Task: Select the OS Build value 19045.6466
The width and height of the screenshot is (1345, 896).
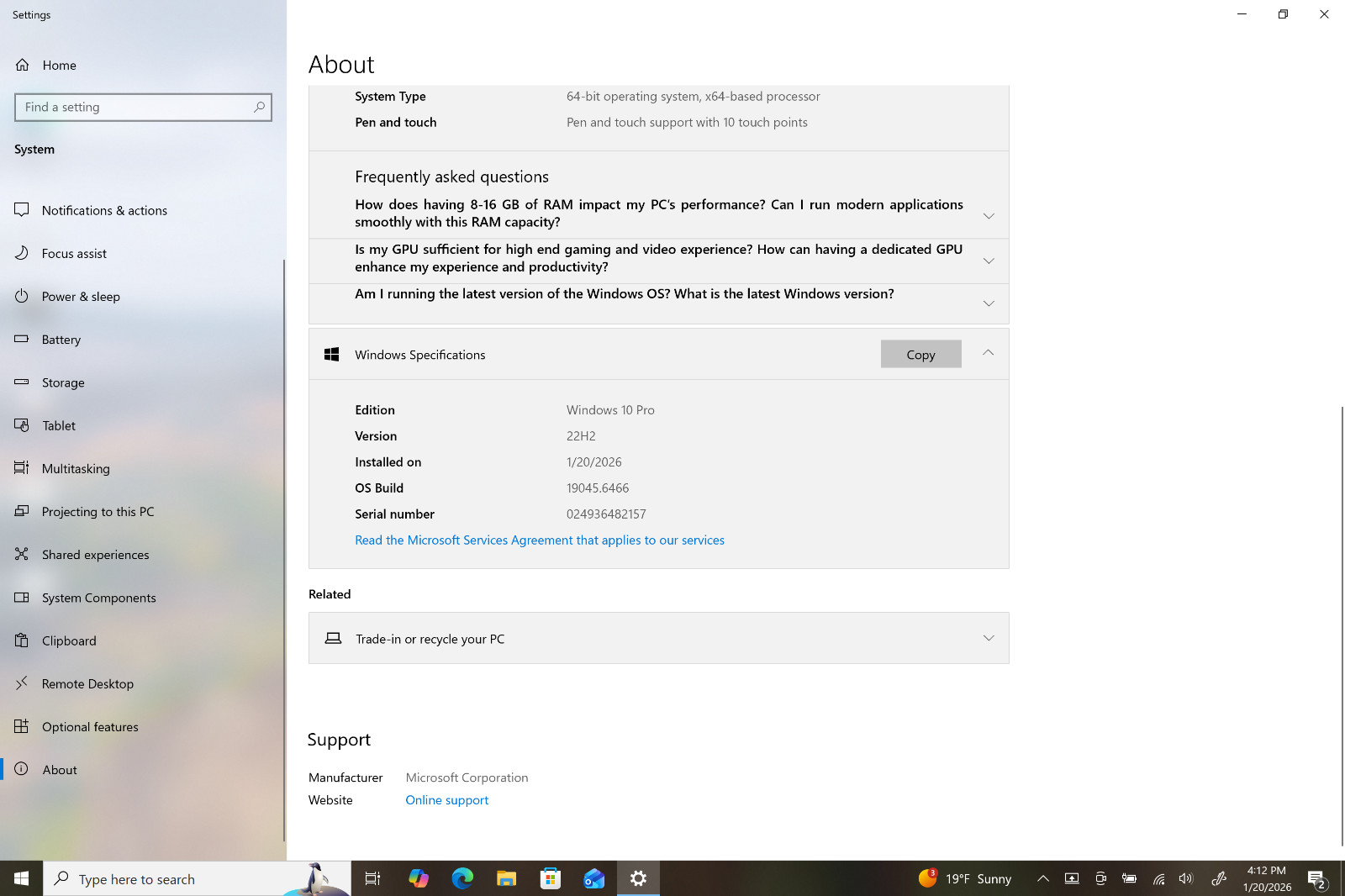Action: point(598,488)
